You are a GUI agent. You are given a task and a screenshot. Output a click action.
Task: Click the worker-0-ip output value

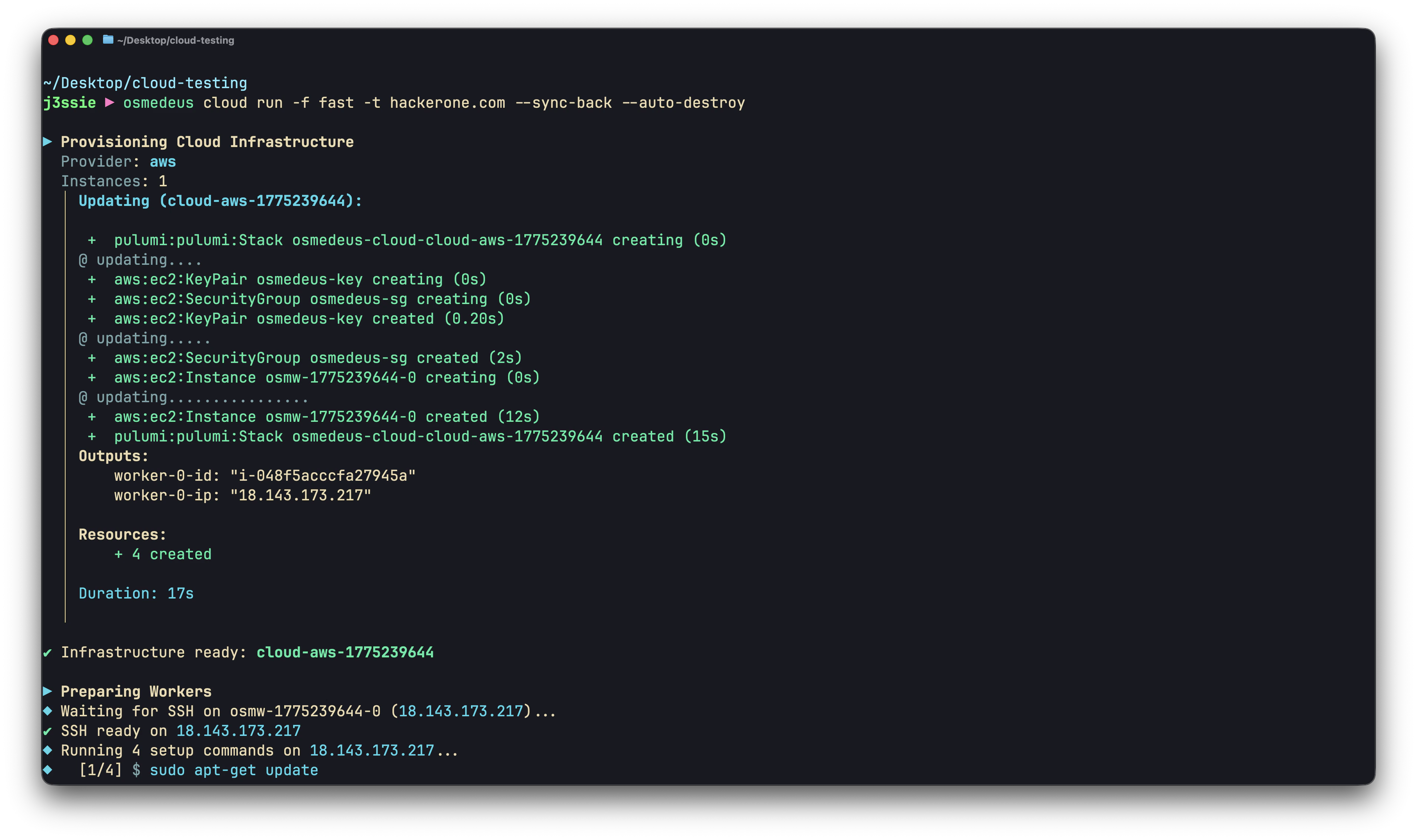coord(300,495)
